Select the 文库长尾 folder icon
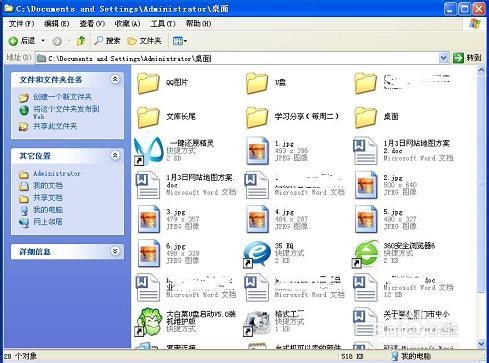 click(x=148, y=117)
